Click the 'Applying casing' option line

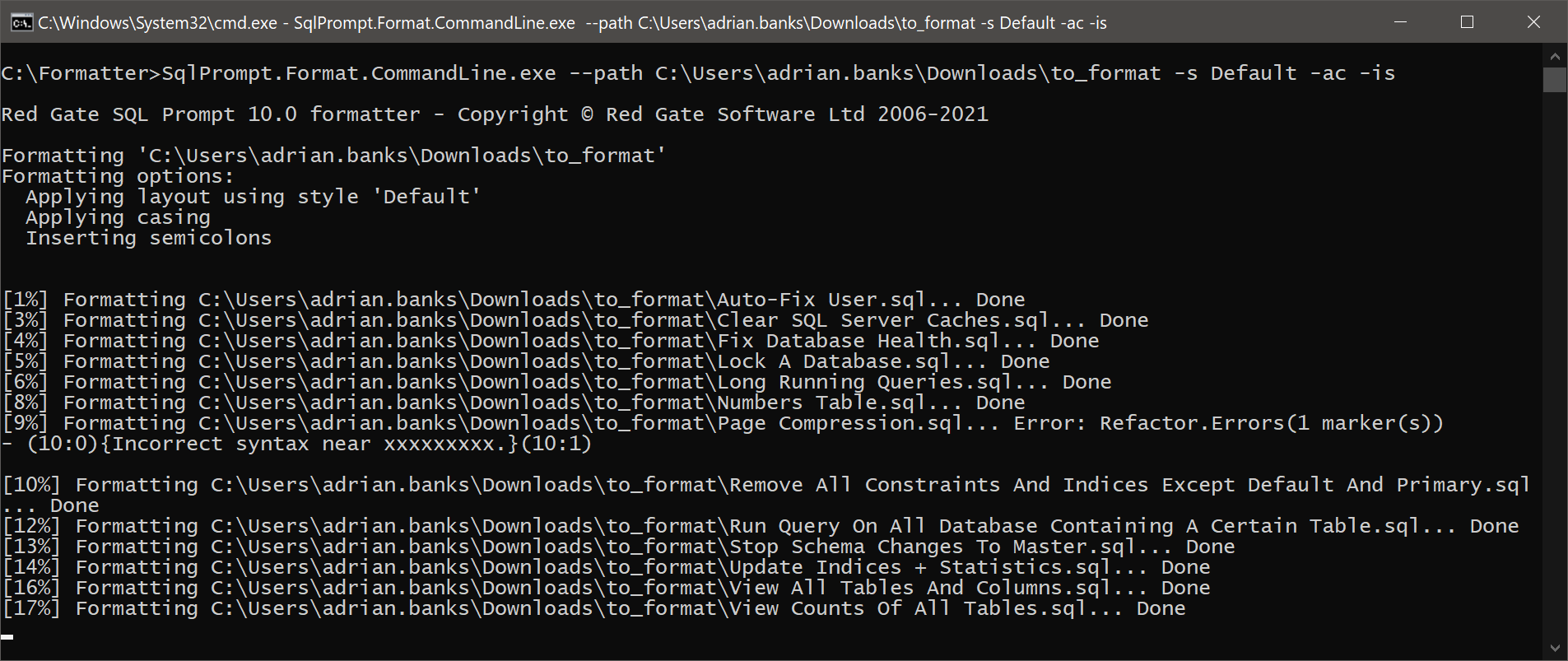[118, 217]
